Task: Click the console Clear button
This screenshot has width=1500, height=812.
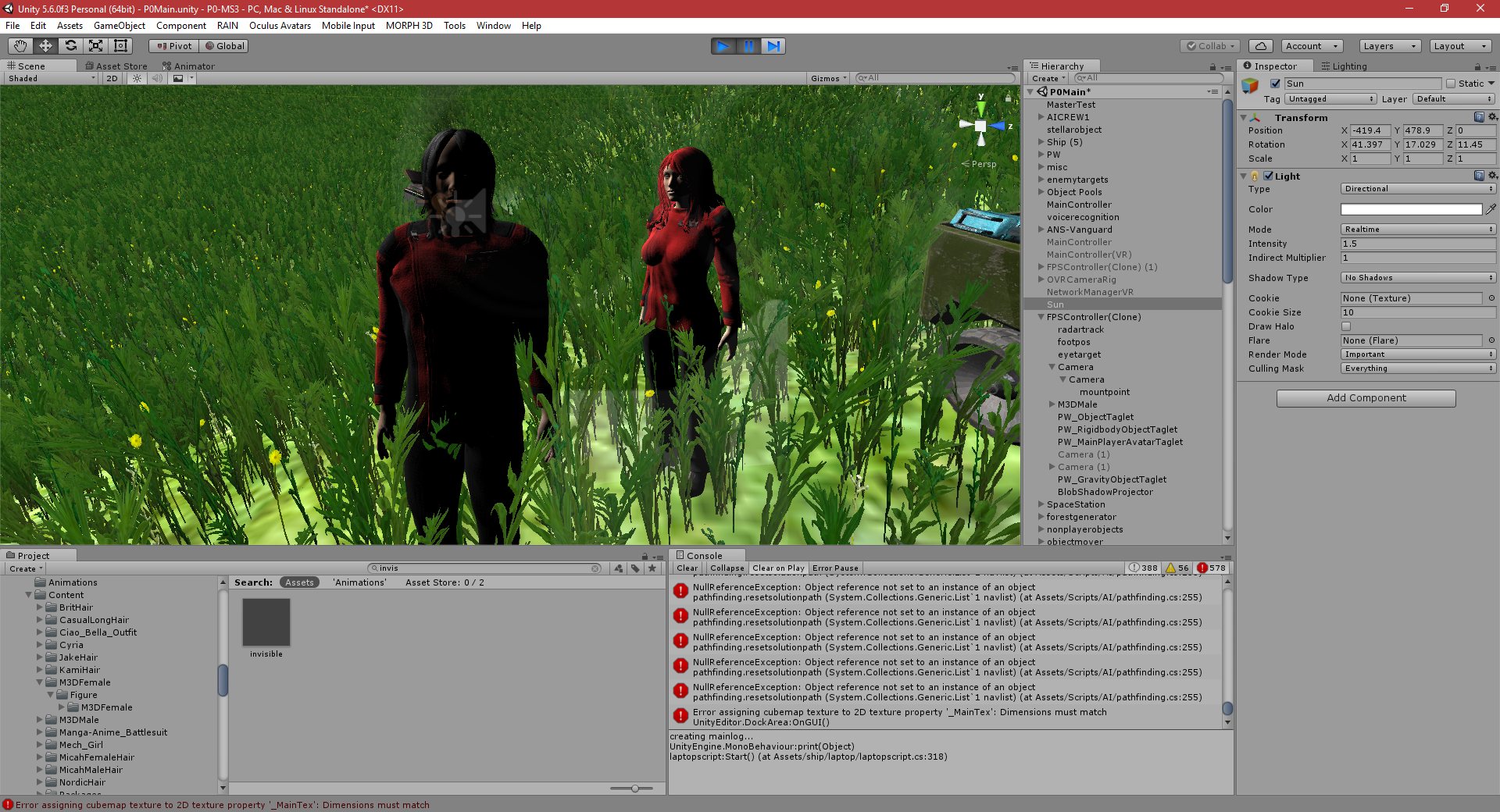Action: click(687, 568)
